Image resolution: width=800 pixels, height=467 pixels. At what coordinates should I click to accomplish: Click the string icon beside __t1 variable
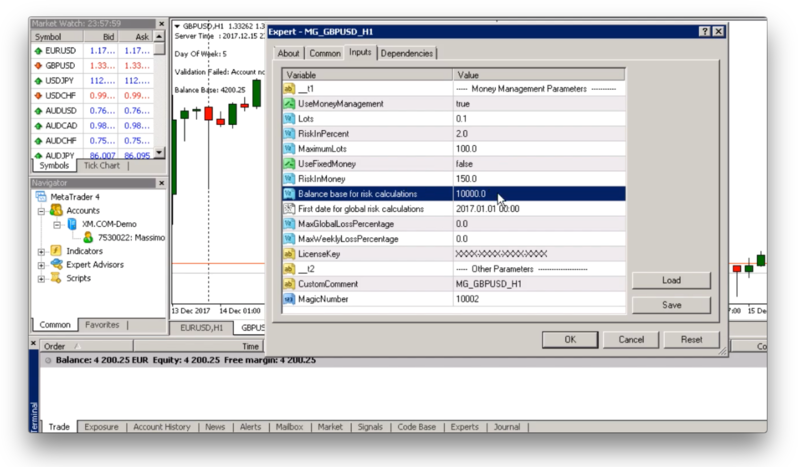[289, 89]
